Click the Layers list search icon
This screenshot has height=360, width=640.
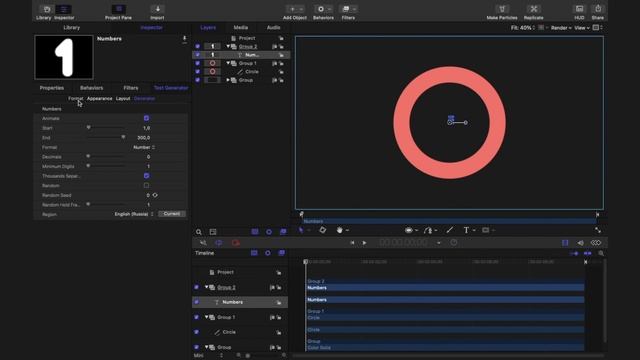tap(199, 232)
